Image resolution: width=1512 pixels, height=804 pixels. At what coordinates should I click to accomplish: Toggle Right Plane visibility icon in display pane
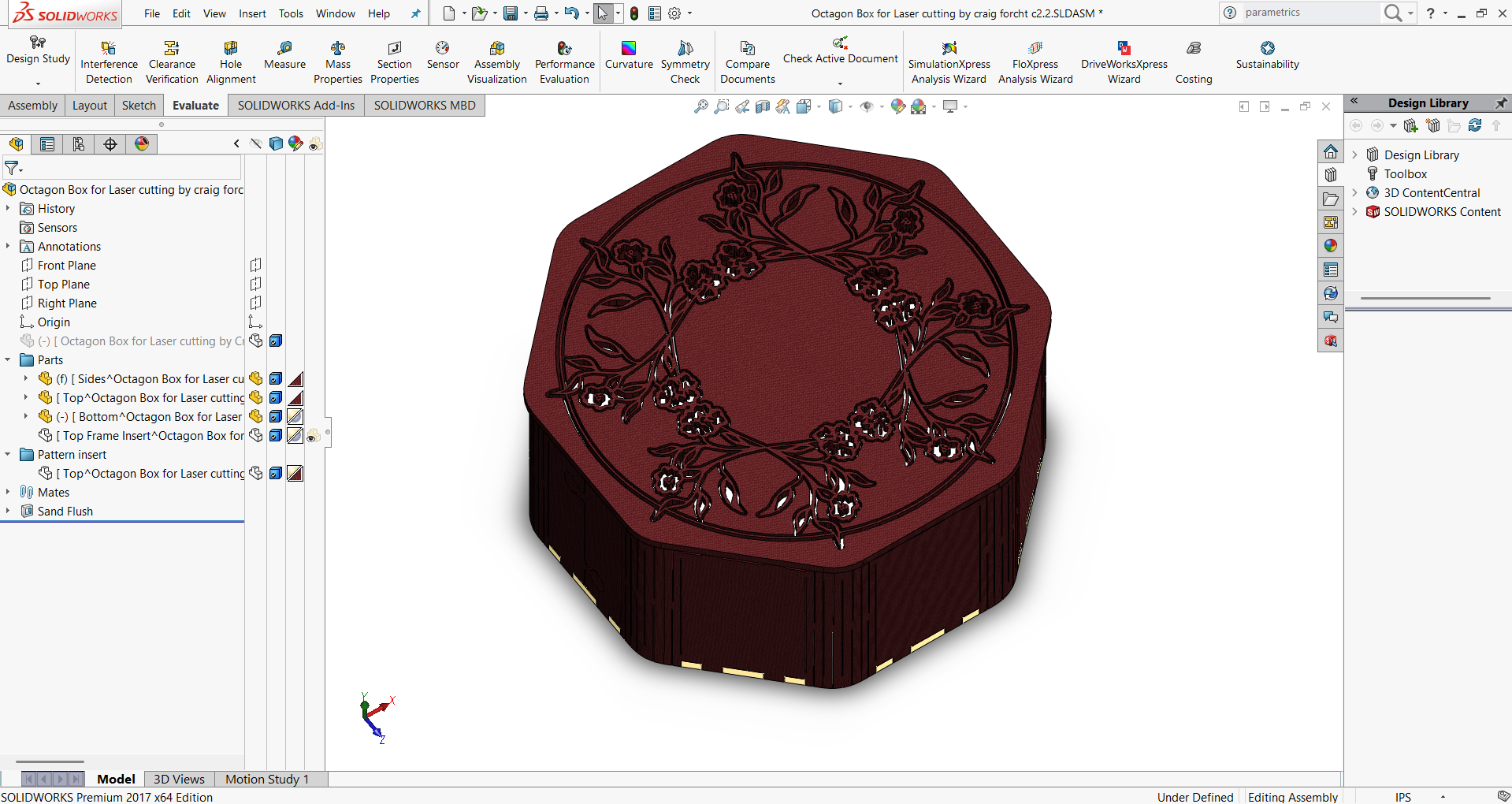click(x=255, y=303)
